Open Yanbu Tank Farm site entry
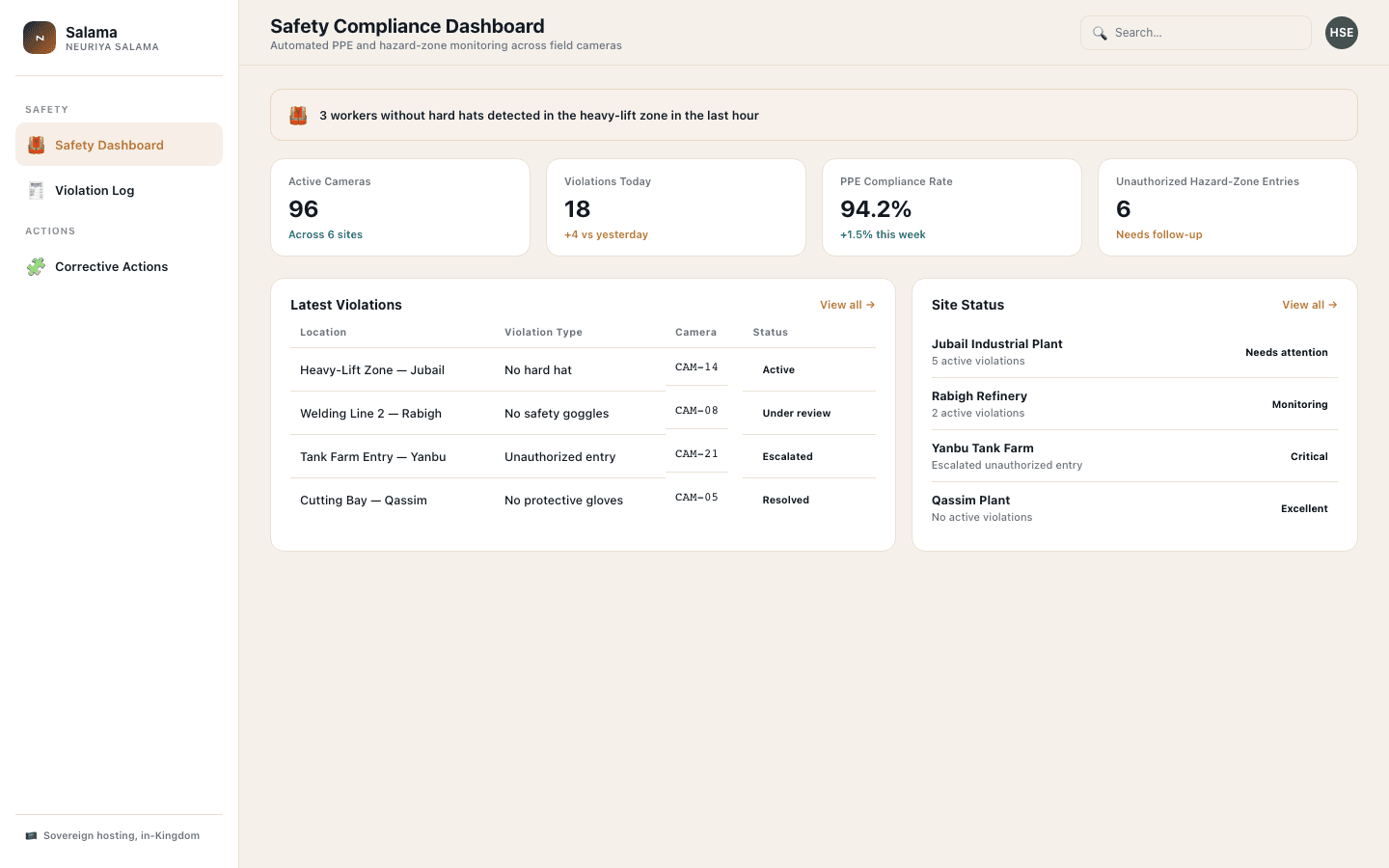 point(1134,456)
